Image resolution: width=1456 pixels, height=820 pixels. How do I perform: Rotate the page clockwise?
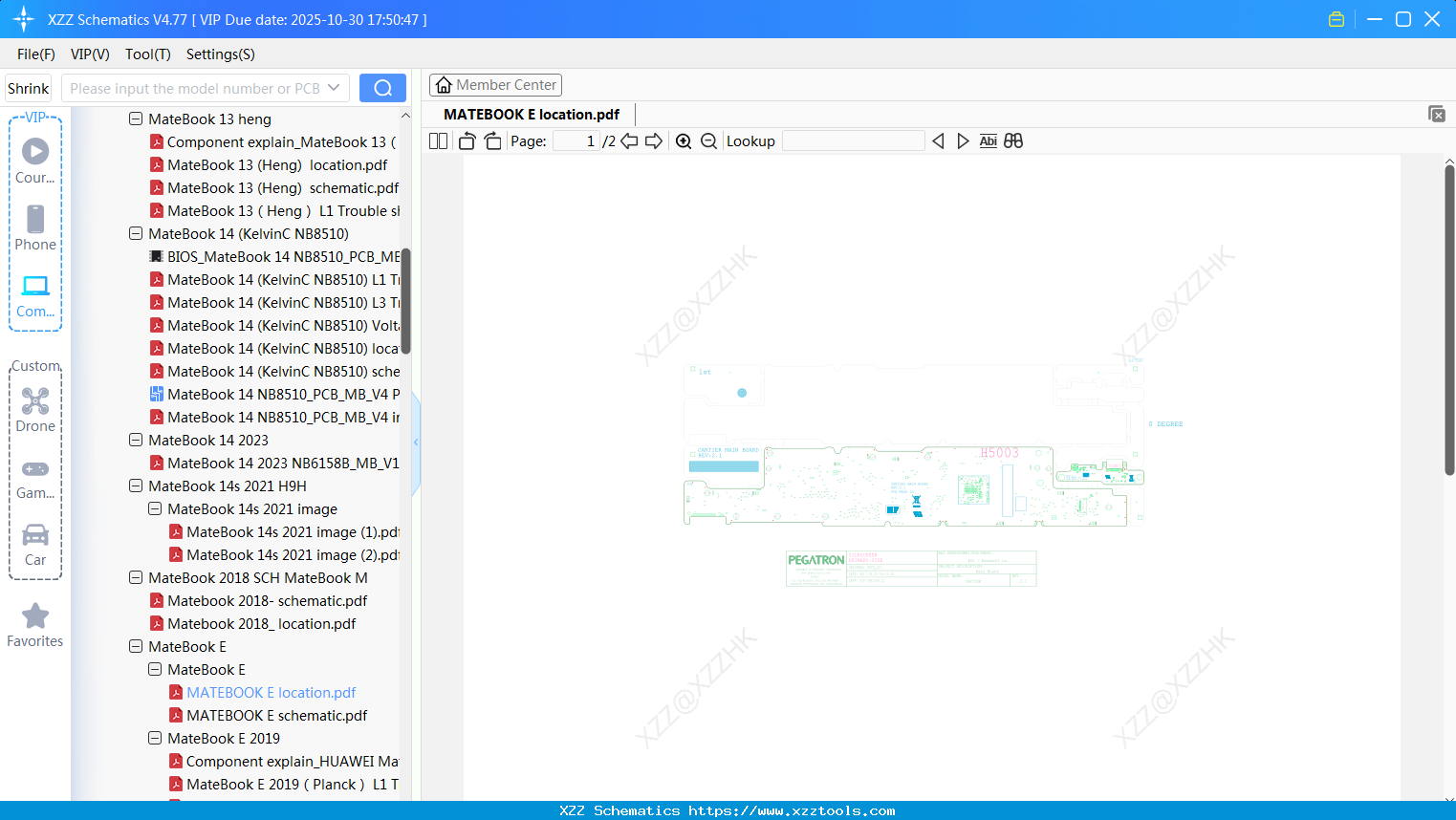[x=491, y=140]
